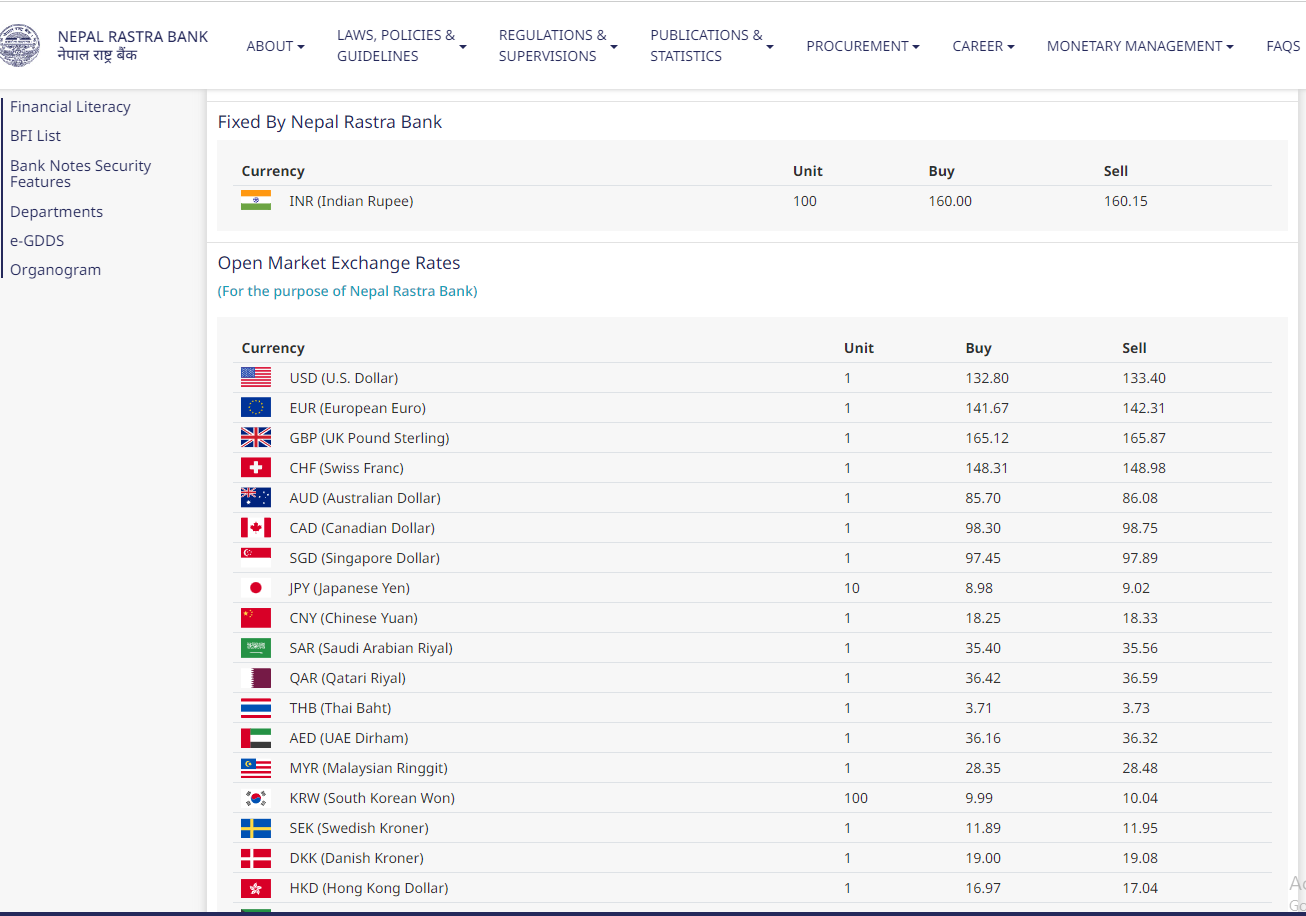1306x916 pixels.
Task: Click the Canadian flag icon beside CAD
Action: click(x=256, y=528)
